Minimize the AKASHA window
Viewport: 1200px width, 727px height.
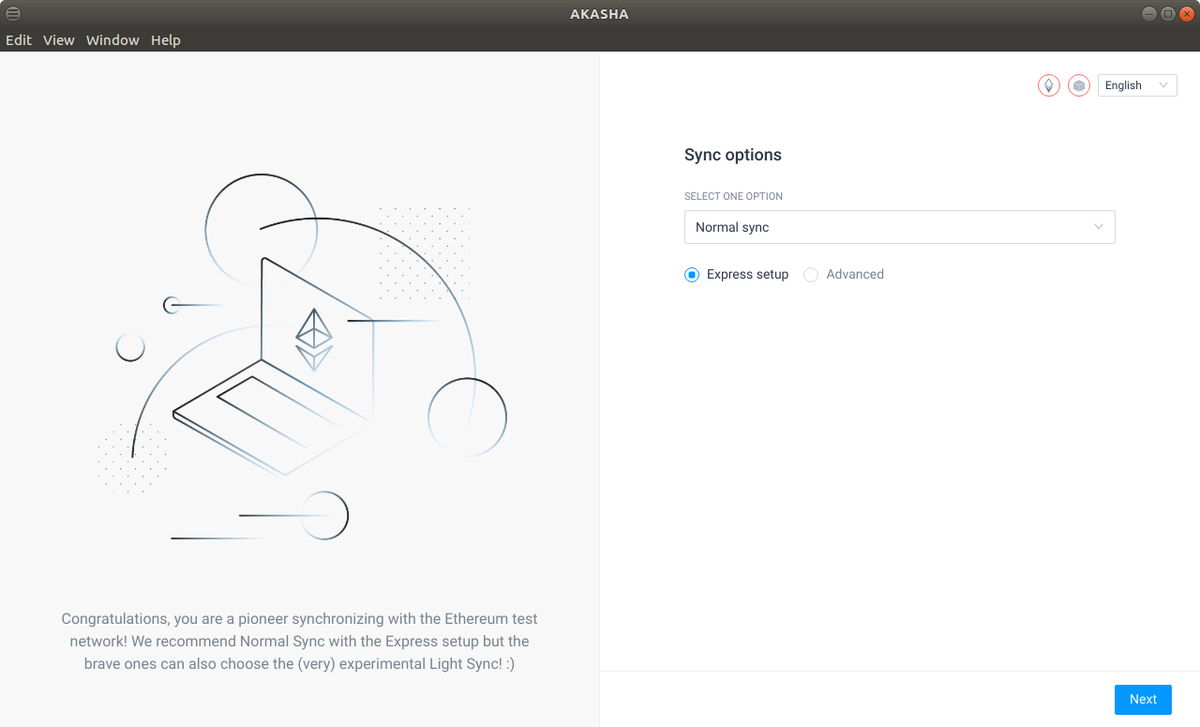pyautogui.click(x=1148, y=13)
